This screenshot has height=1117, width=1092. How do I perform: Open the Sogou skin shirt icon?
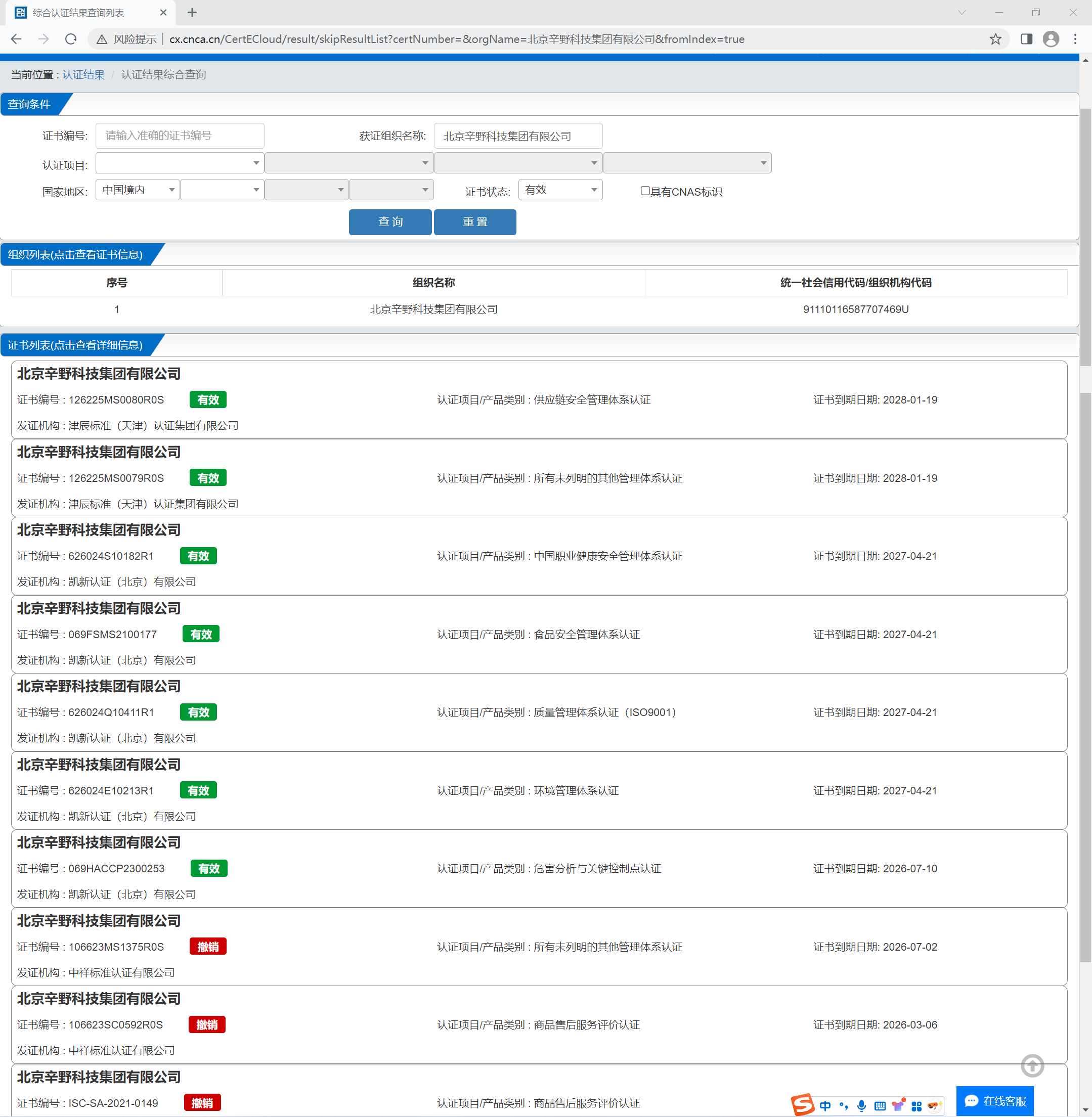(898, 1105)
